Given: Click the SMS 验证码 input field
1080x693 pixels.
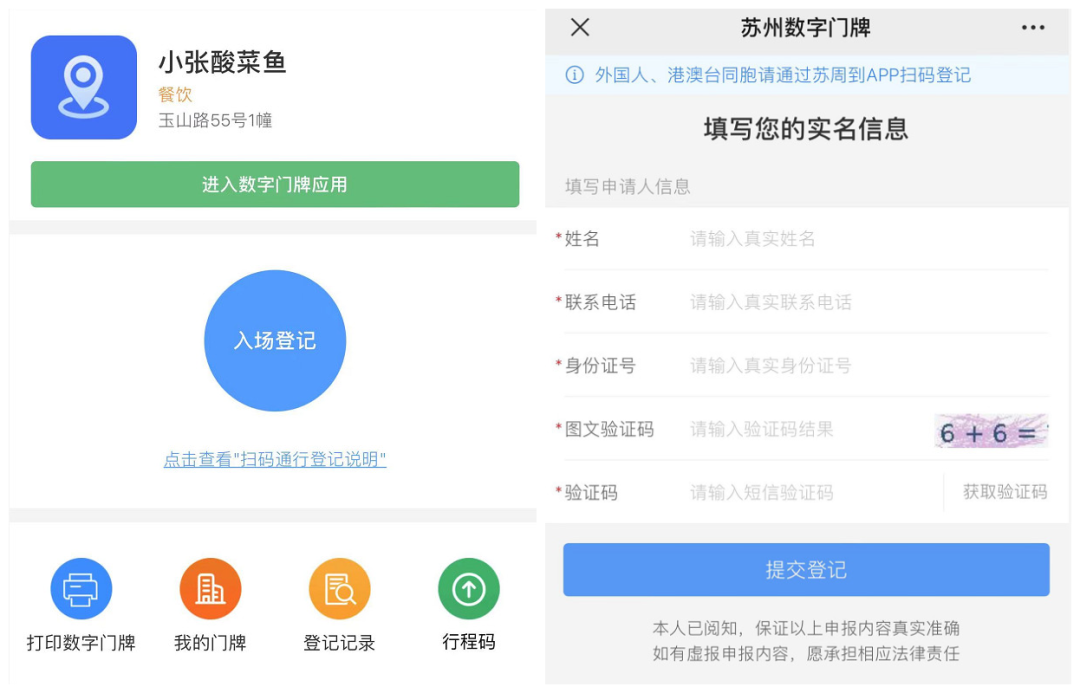Looking at the screenshot, I should tap(800, 493).
